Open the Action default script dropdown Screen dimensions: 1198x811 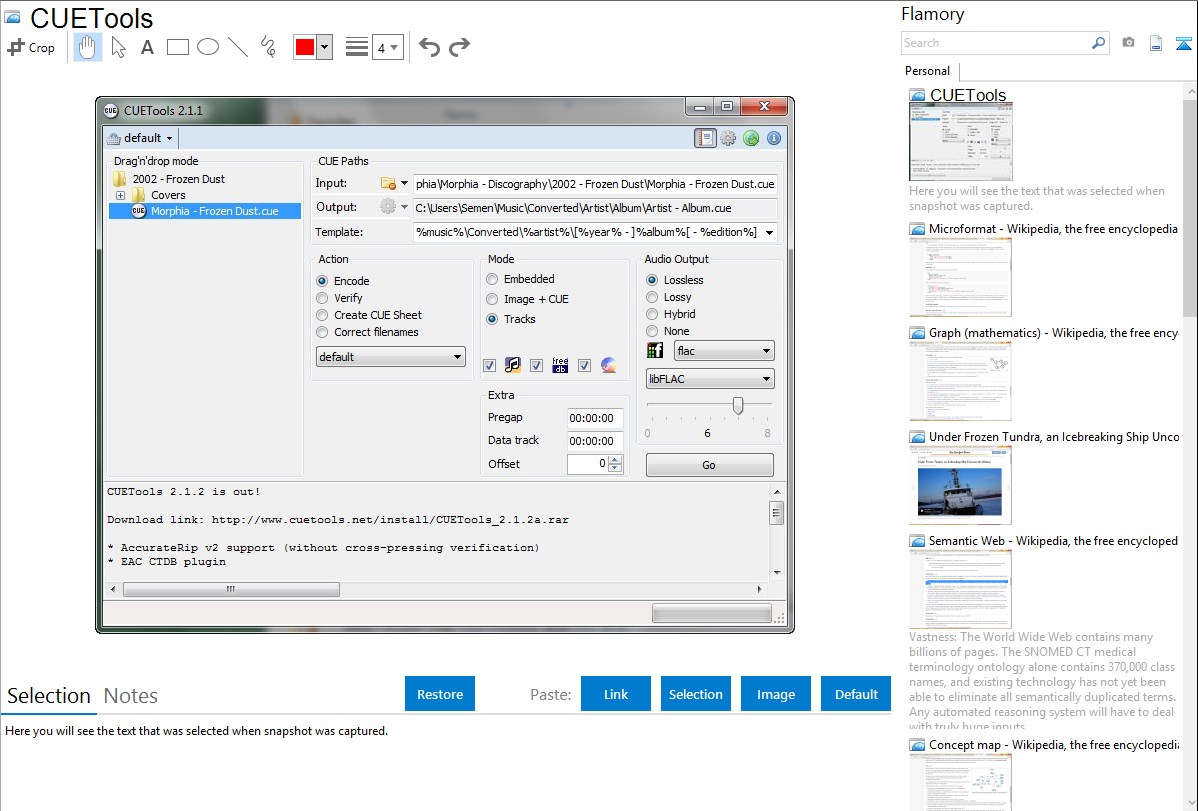[x=390, y=357]
